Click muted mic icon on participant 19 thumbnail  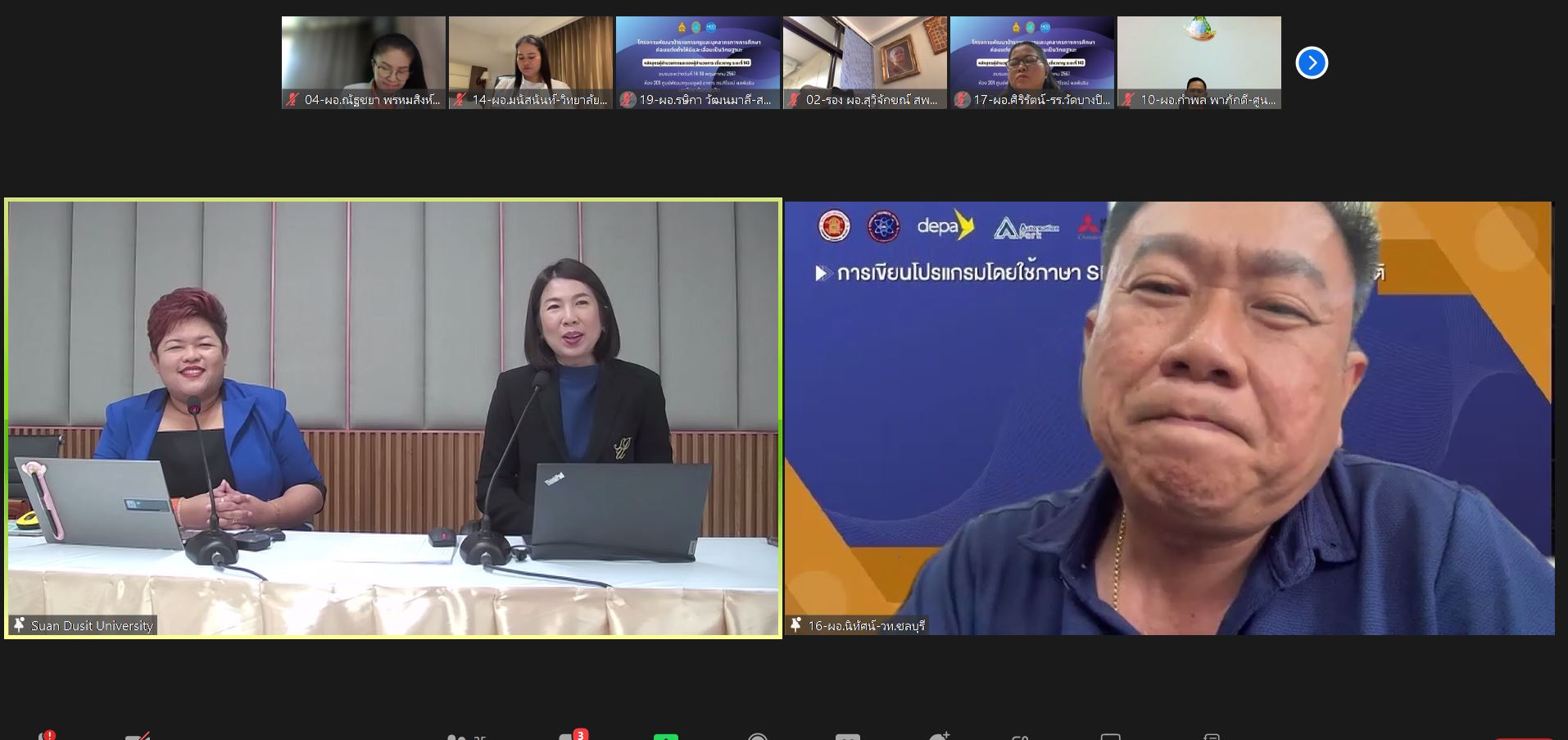[628, 100]
